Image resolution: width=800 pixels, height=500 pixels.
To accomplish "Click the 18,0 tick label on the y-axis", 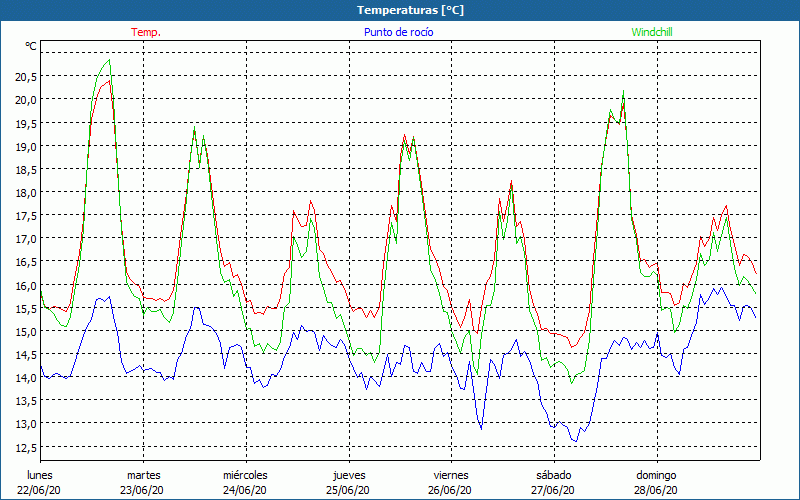I will pos(25,192).
